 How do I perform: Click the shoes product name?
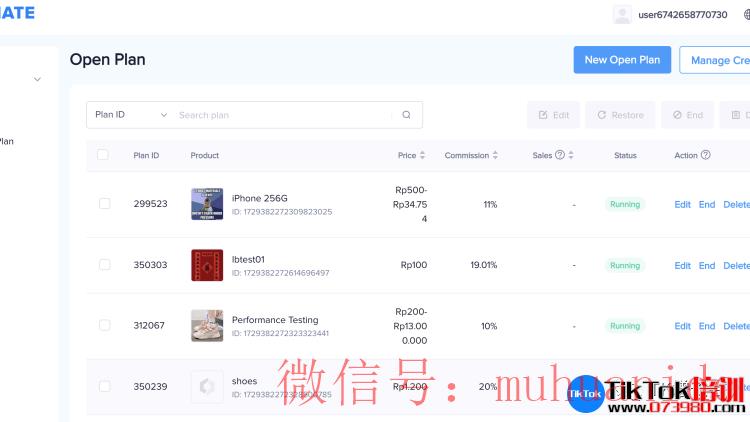(244, 381)
